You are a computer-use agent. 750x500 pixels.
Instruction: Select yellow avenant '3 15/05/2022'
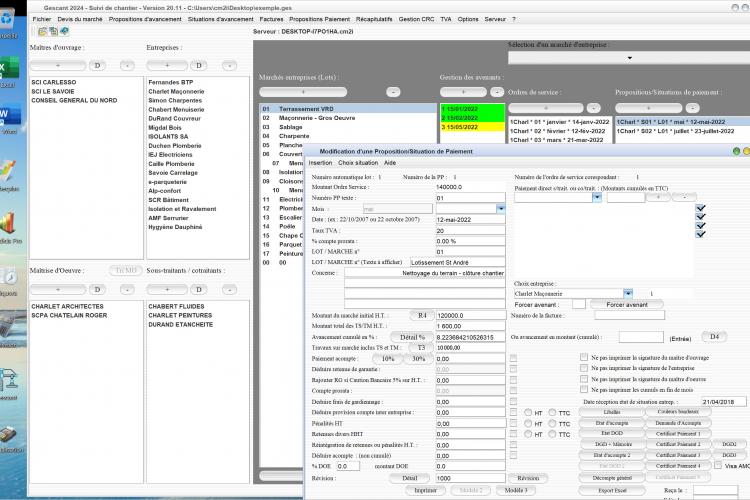click(x=472, y=127)
